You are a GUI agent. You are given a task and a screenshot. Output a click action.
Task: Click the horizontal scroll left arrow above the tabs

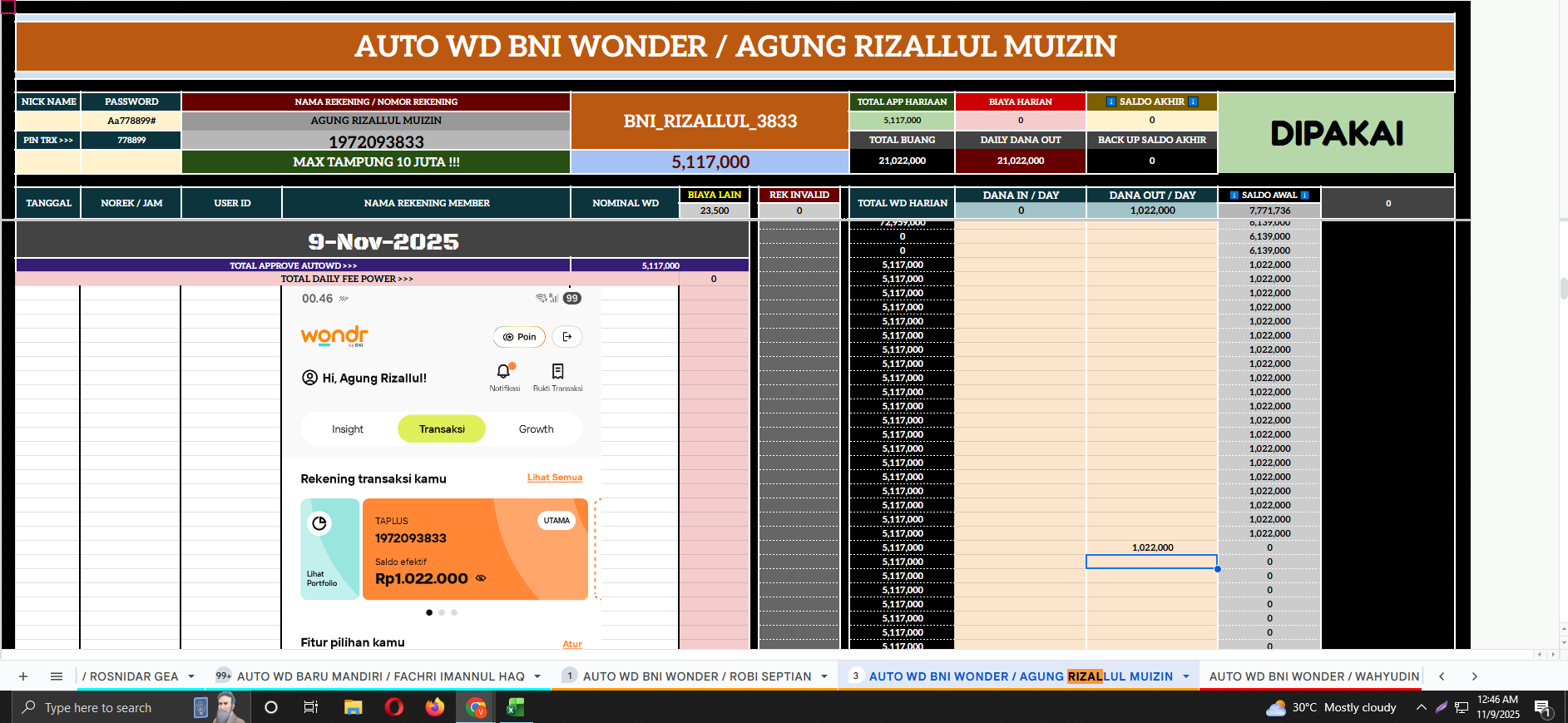pos(1540,655)
